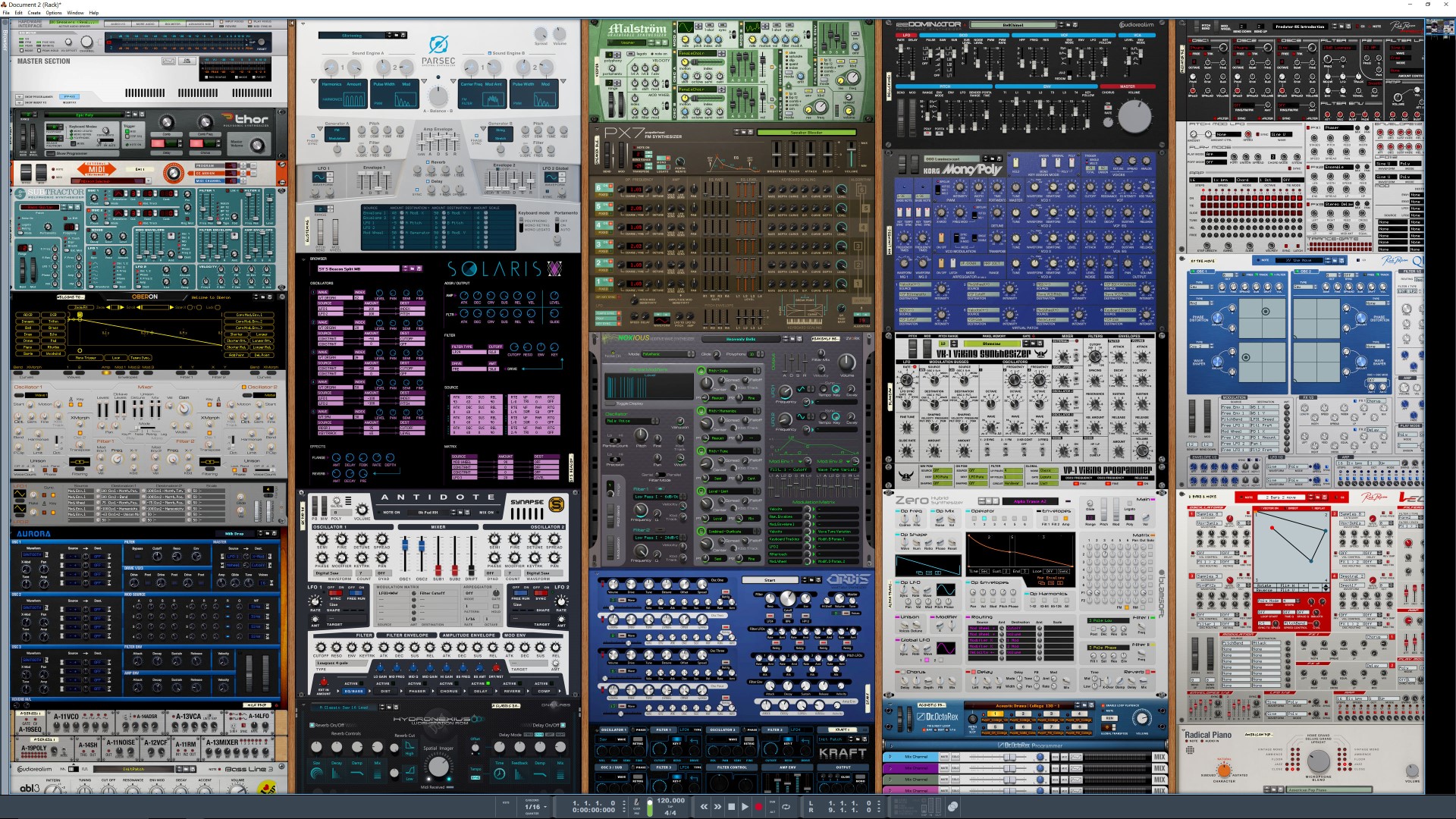The width and height of the screenshot is (1456, 819).
Task: Click the Synapse S logo on Antidote
Action: coord(556,504)
